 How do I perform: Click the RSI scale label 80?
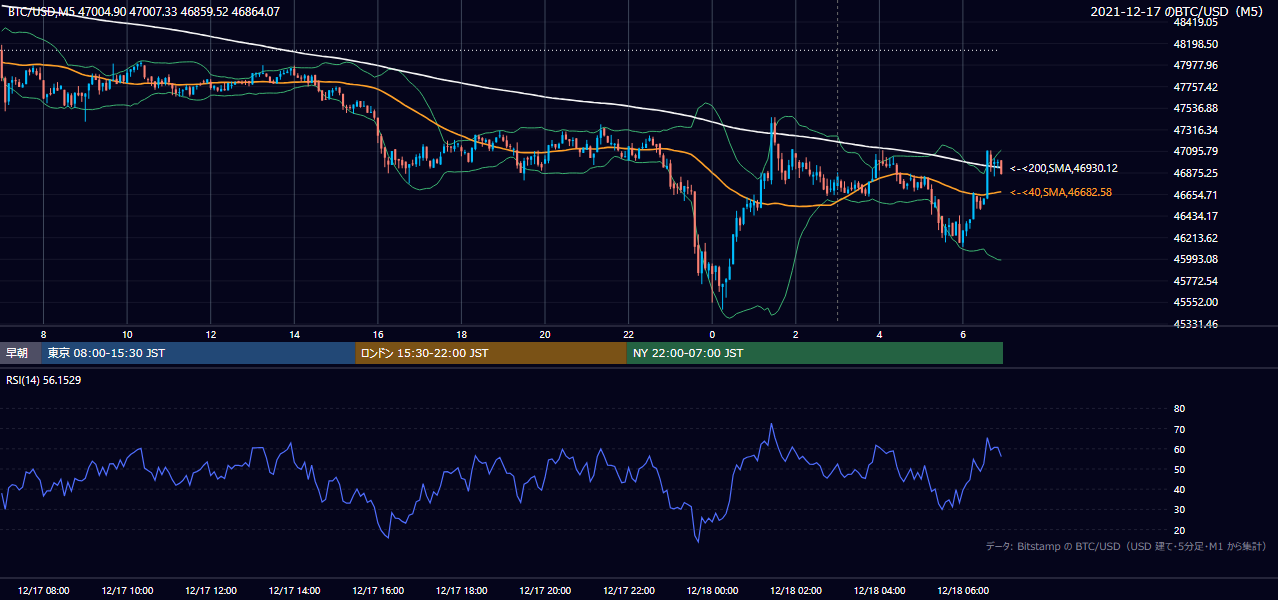1179,409
